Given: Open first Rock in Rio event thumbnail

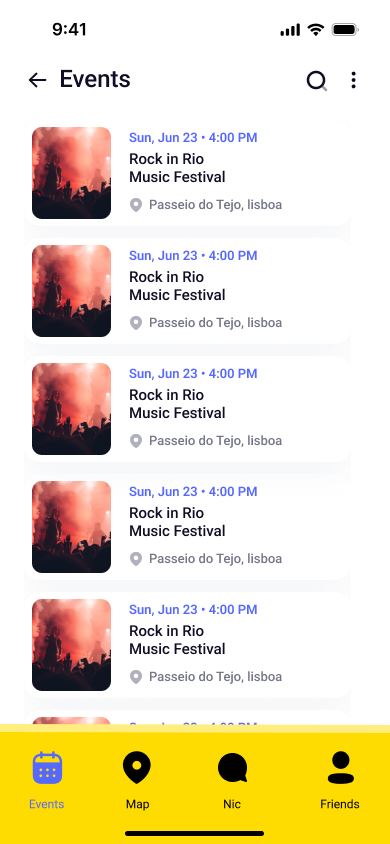Looking at the screenshot, I should (x=72, y=173).
